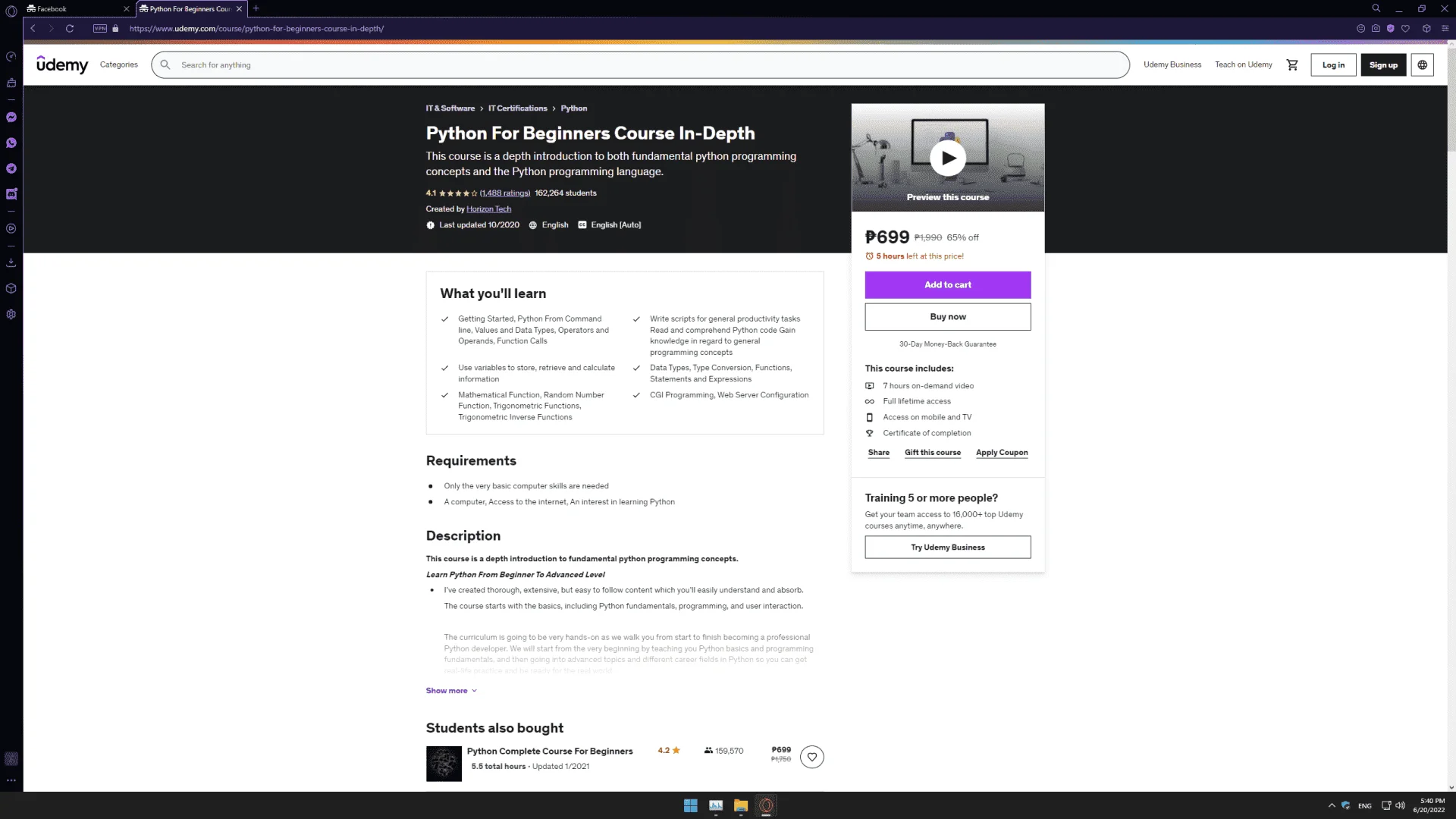The image size is (1456, 819).
Task: Click the Apply Coupon link
Action: [x=1002, y=453]
